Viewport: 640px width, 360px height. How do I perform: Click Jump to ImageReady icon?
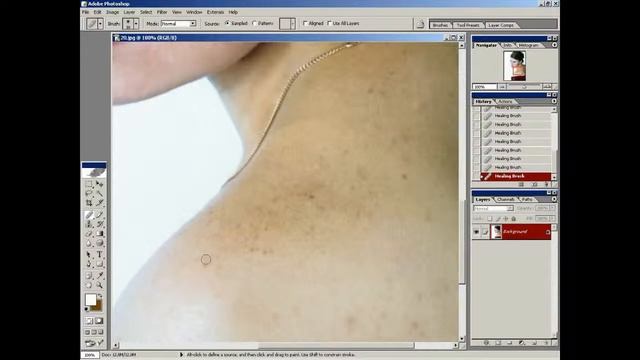click(94, 343)
